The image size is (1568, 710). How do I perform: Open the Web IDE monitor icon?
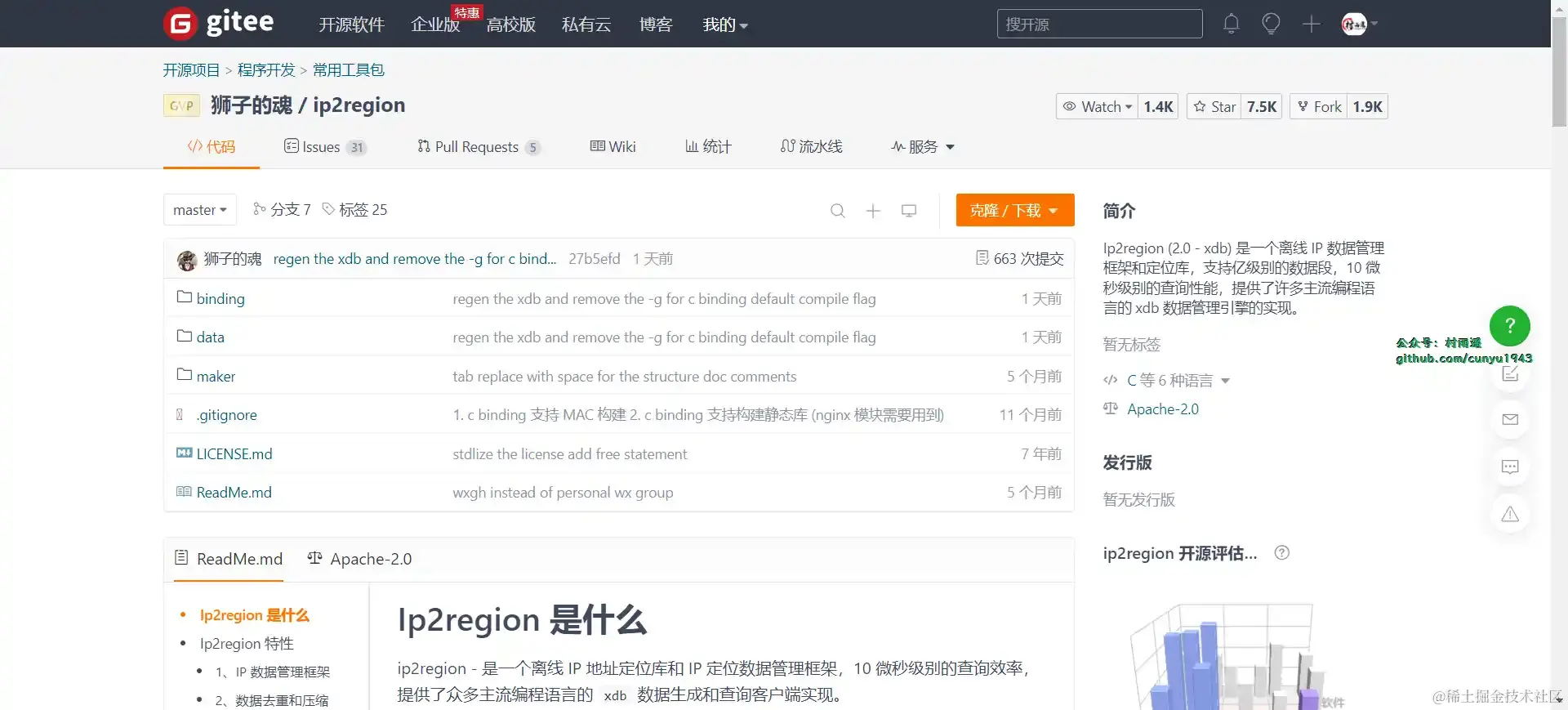pyautogui.click(x=909, y=211)
